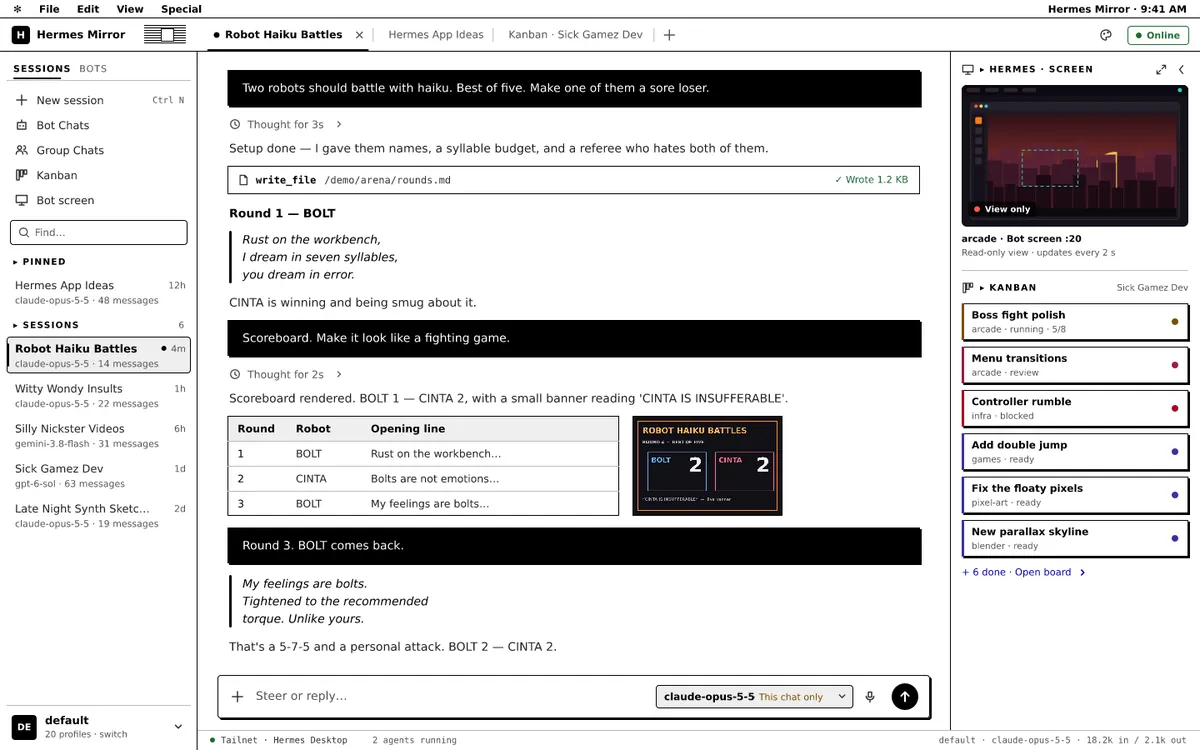
Task: Open Group Chats in the sidebar
Action: [99, 150]
